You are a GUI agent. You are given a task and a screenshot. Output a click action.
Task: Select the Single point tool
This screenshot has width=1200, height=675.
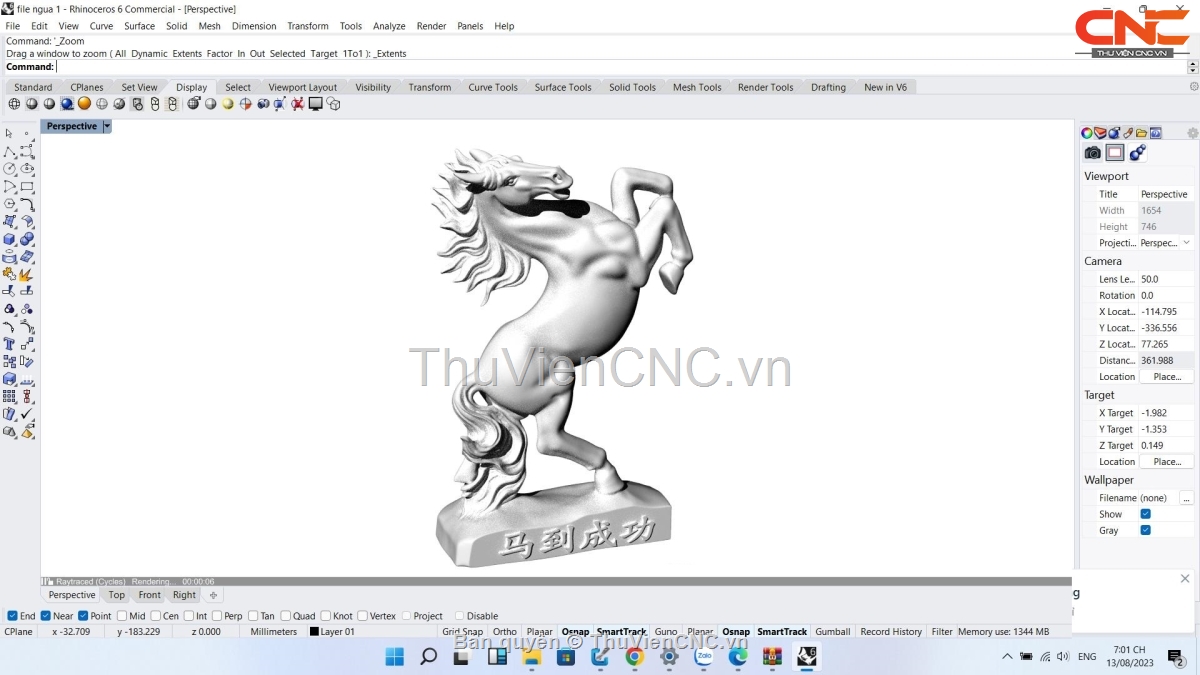(27, 133)
